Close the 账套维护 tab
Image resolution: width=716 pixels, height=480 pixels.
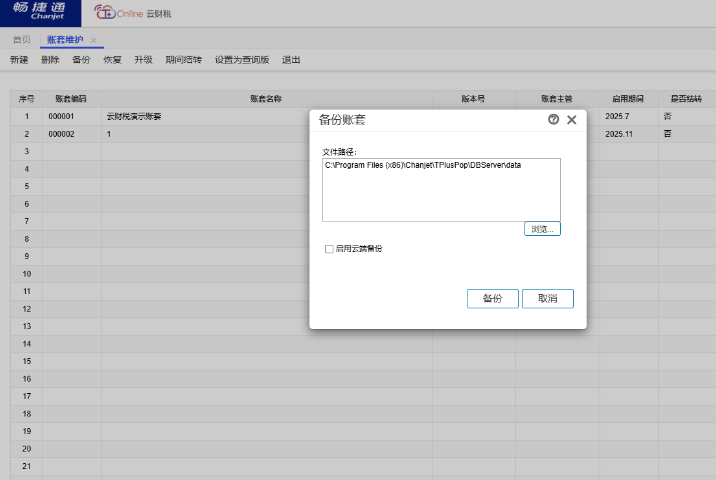(94, 40)
